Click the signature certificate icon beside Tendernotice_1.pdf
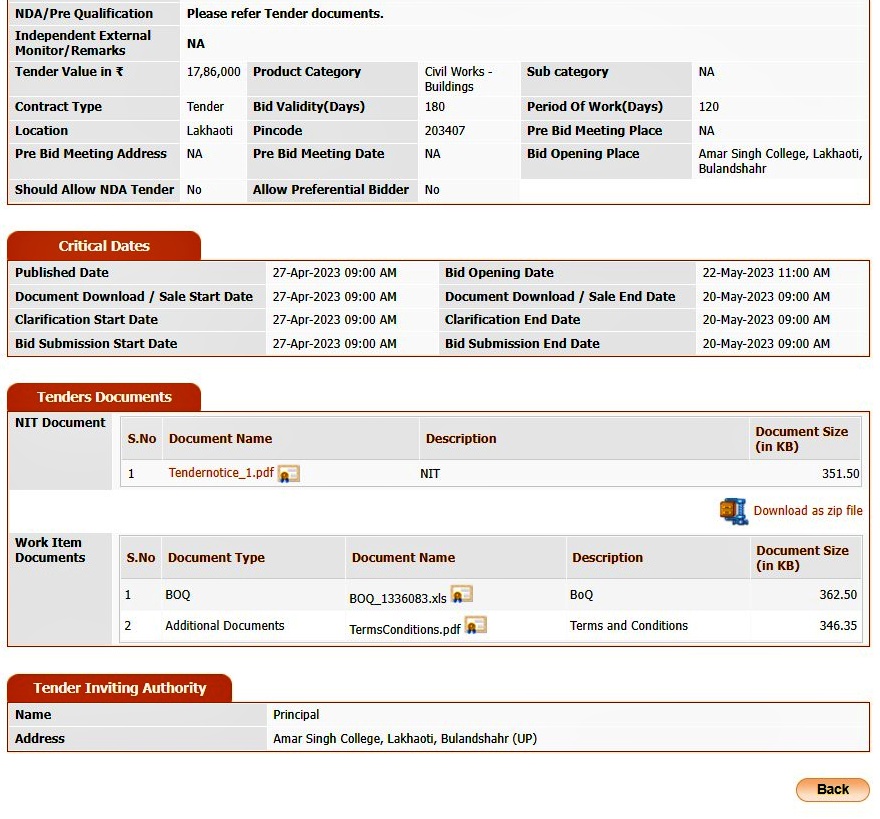The height and width of the screenshot is (819, 880). (289, 474)
